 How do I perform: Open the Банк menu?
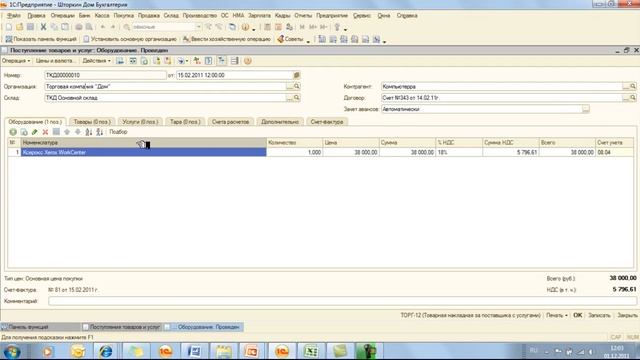click(x=84, y=16)
